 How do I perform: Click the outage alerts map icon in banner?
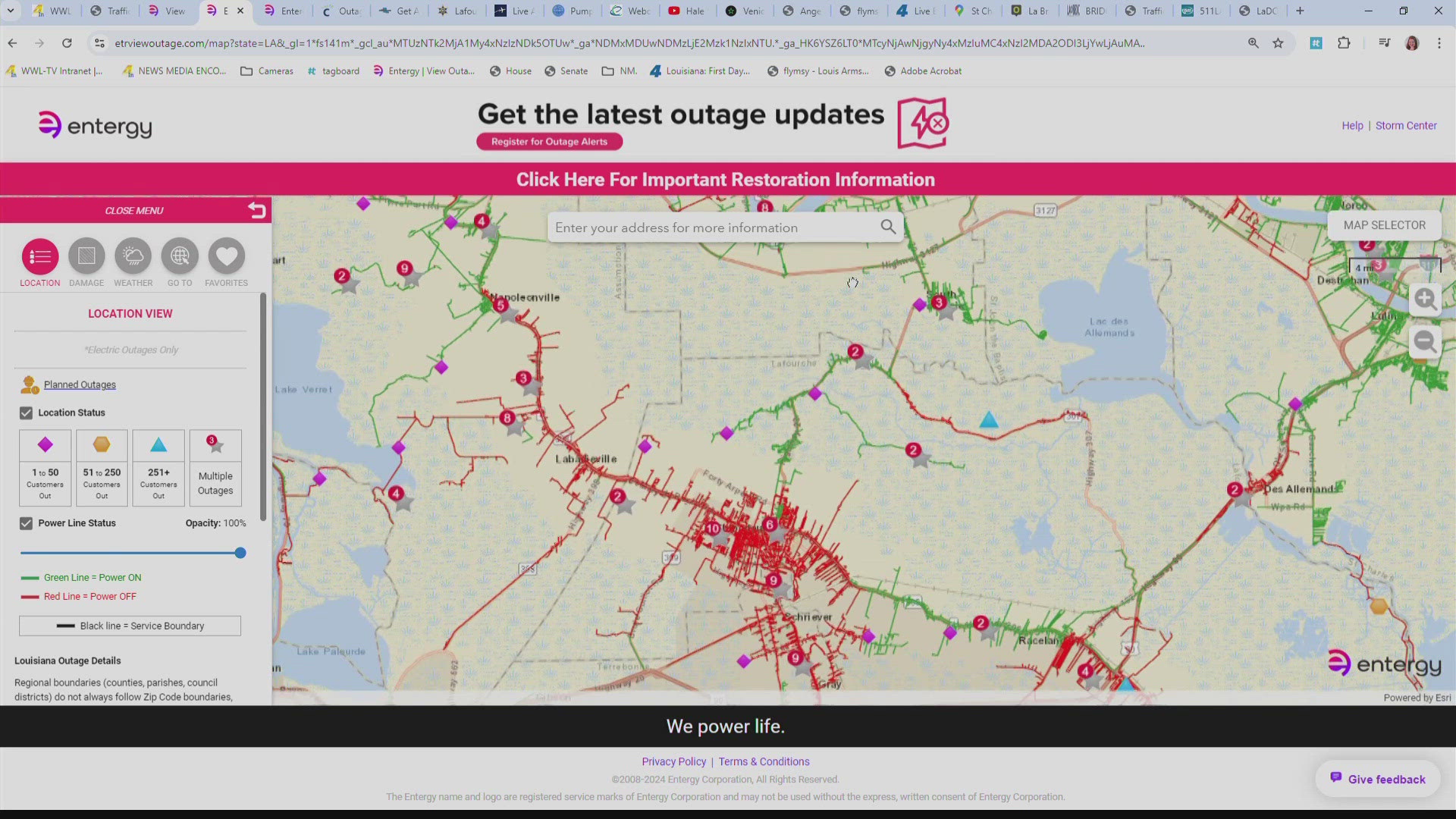point(923,123)
